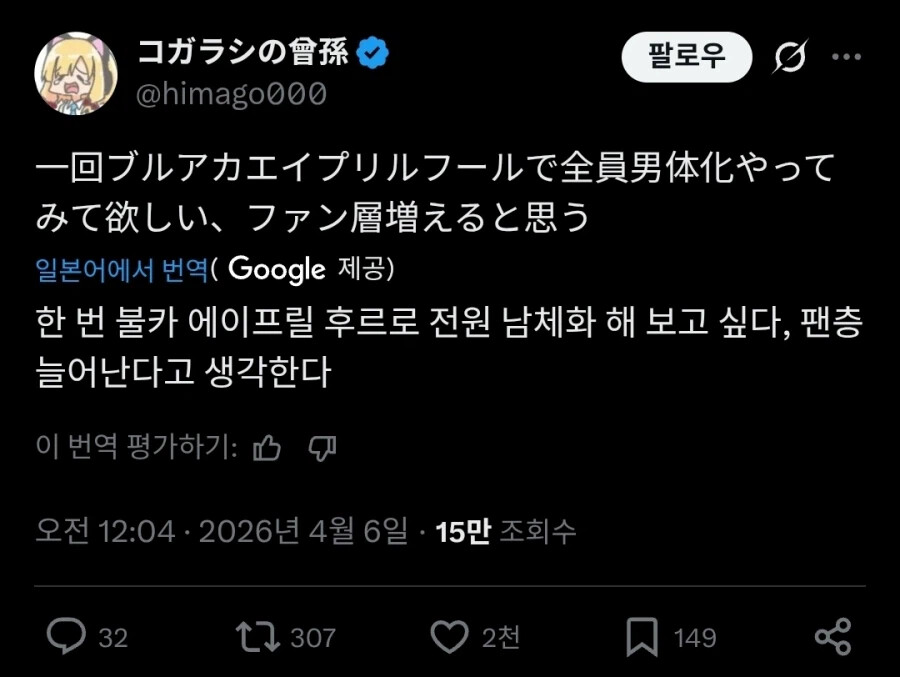Click the blue verified badge
Screen dimensions: 900x677
[374, 53]
